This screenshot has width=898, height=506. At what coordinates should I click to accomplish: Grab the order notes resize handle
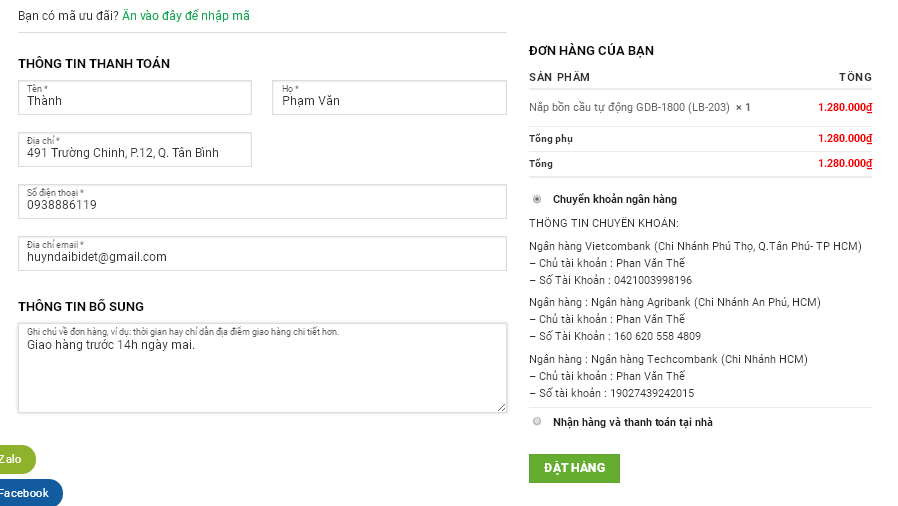click(502, 407)
